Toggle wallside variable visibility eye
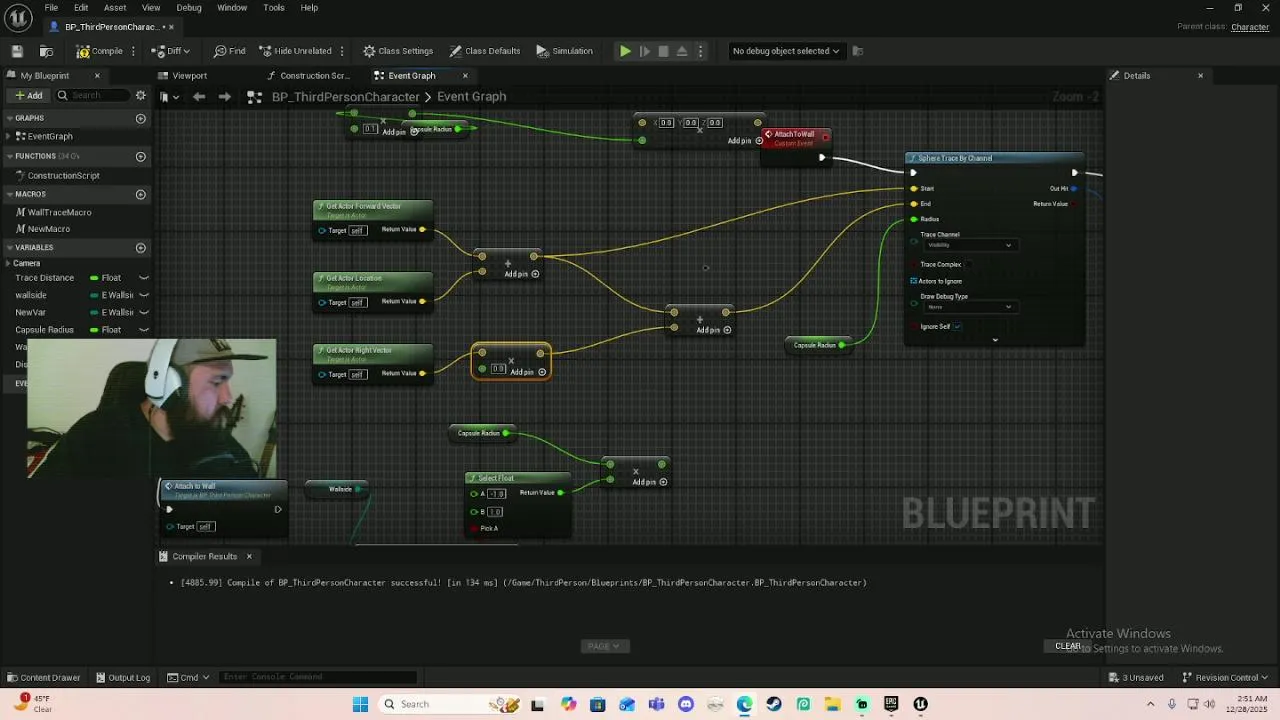 (144, 295)
